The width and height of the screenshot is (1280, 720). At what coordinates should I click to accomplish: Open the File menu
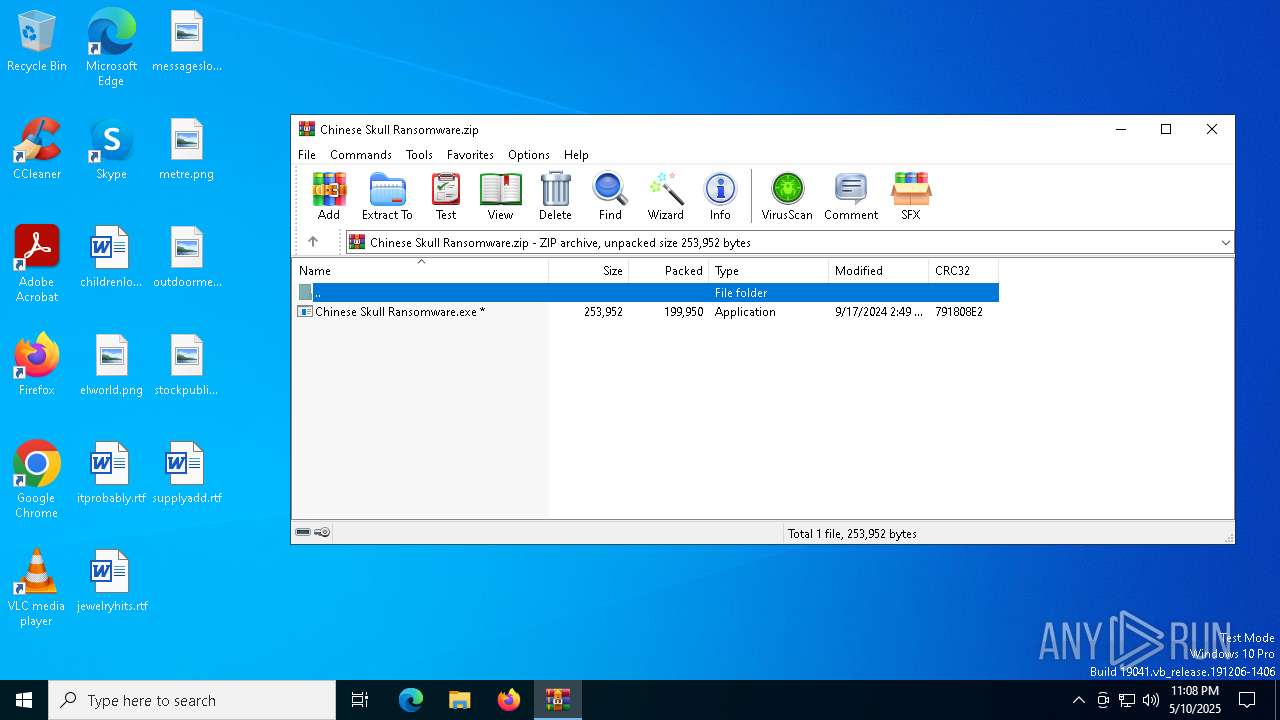point(307,155)
